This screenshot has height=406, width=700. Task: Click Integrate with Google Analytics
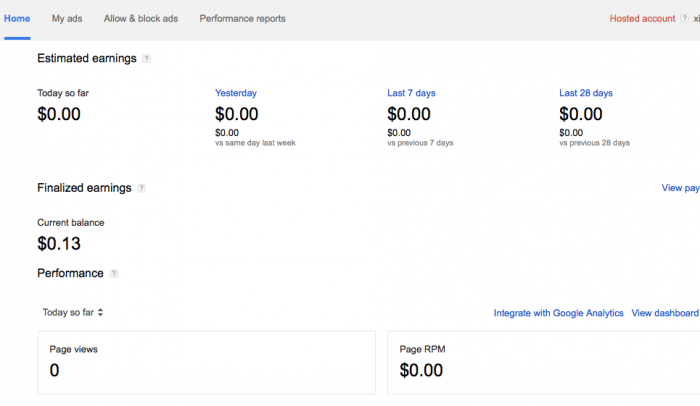tap(558, 313)
